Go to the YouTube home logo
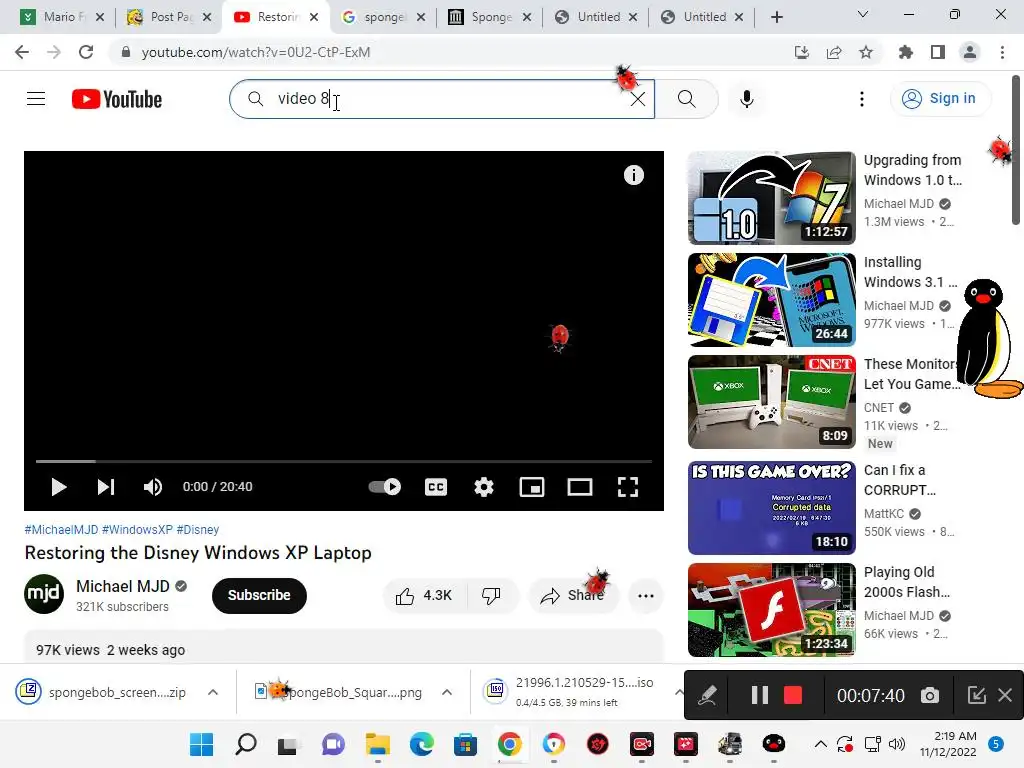Viewport: 1024px width, 768px height. click(x=116, y=99)
